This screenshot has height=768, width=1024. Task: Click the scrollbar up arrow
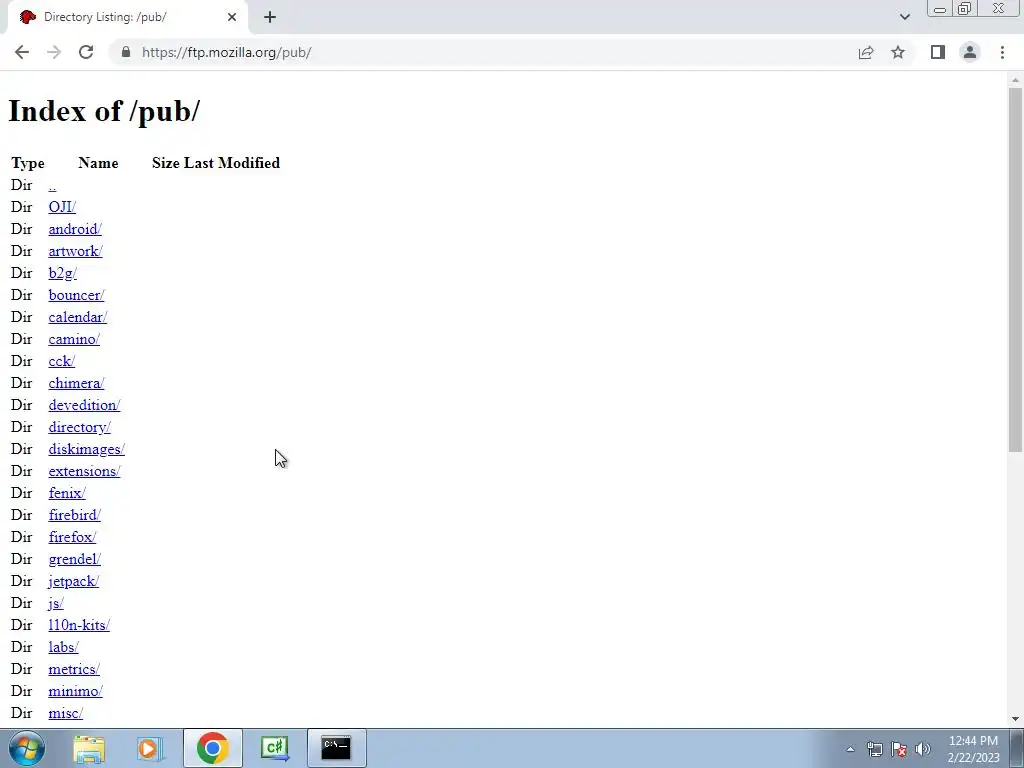tap(1016, 80)
